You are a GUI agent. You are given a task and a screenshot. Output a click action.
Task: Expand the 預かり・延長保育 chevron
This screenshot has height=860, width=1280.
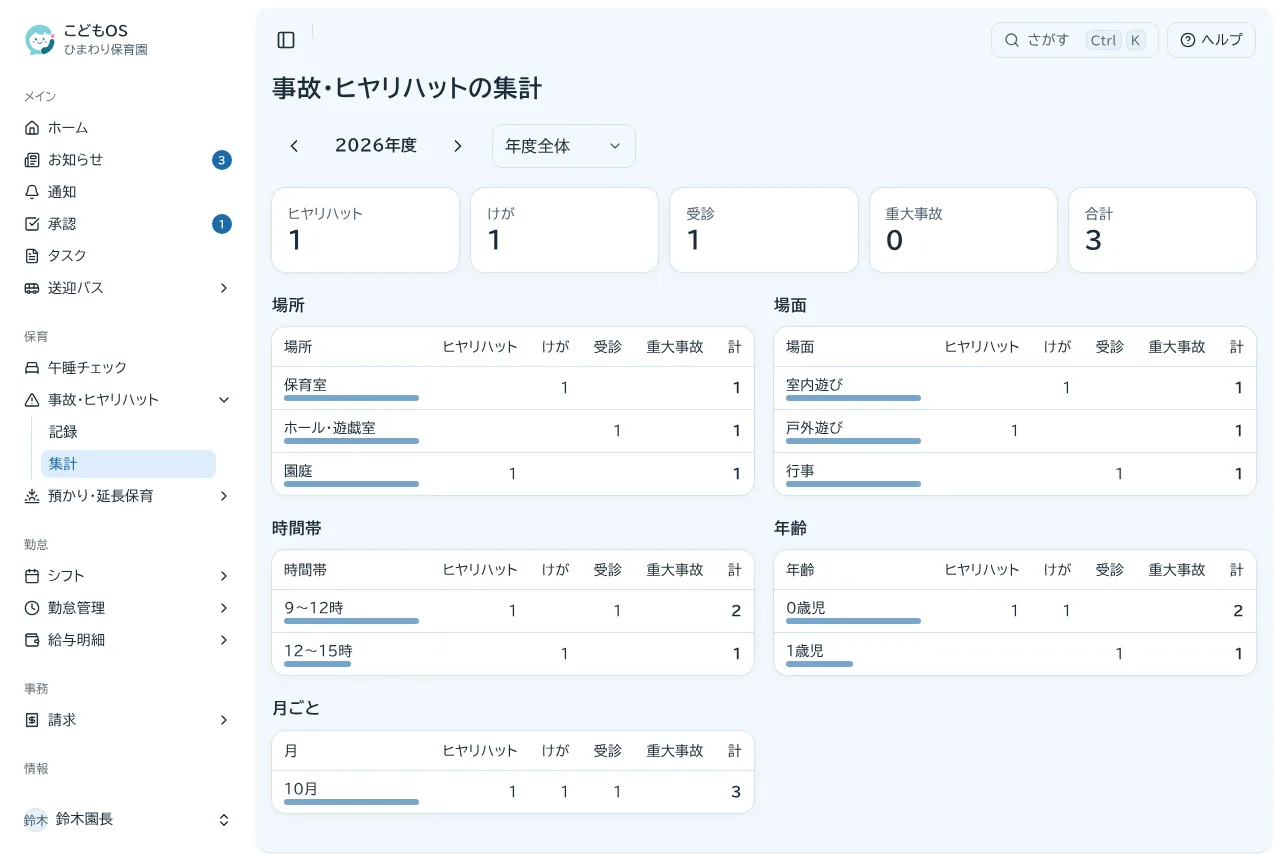pos(224,496)
